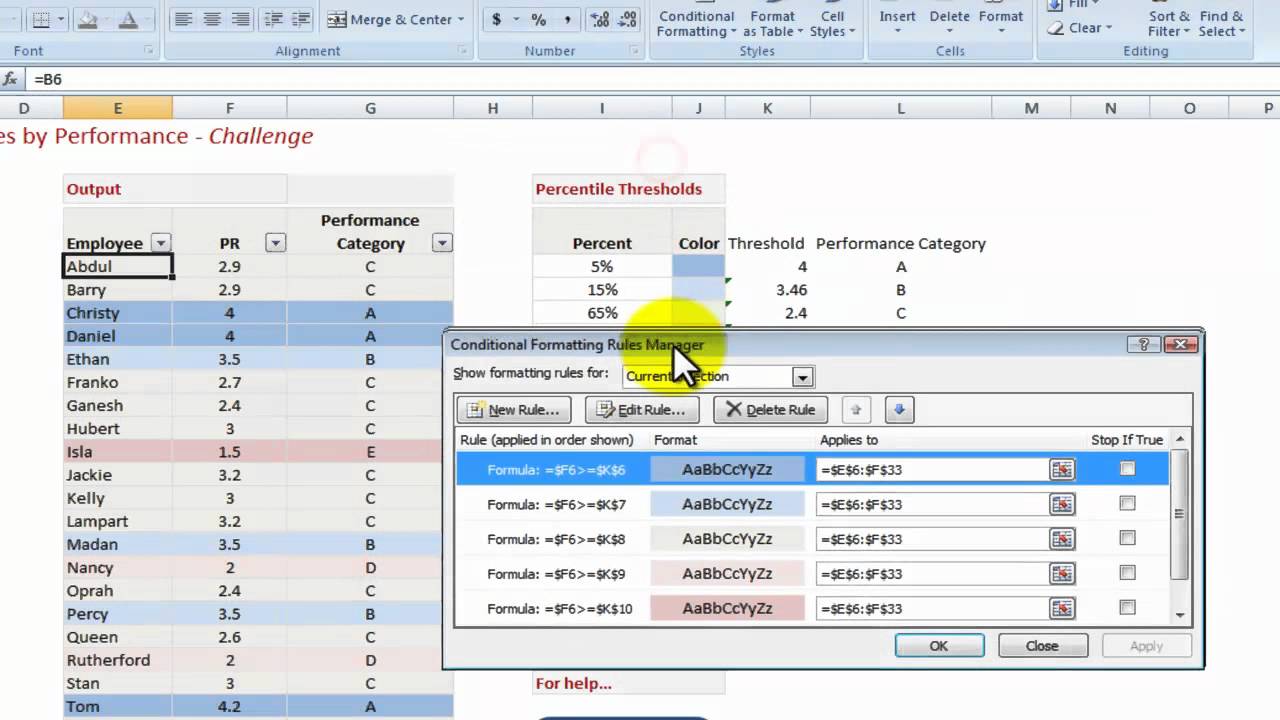Click the Font Color letter A icon

pyautogui.click(x=128, y=19)
